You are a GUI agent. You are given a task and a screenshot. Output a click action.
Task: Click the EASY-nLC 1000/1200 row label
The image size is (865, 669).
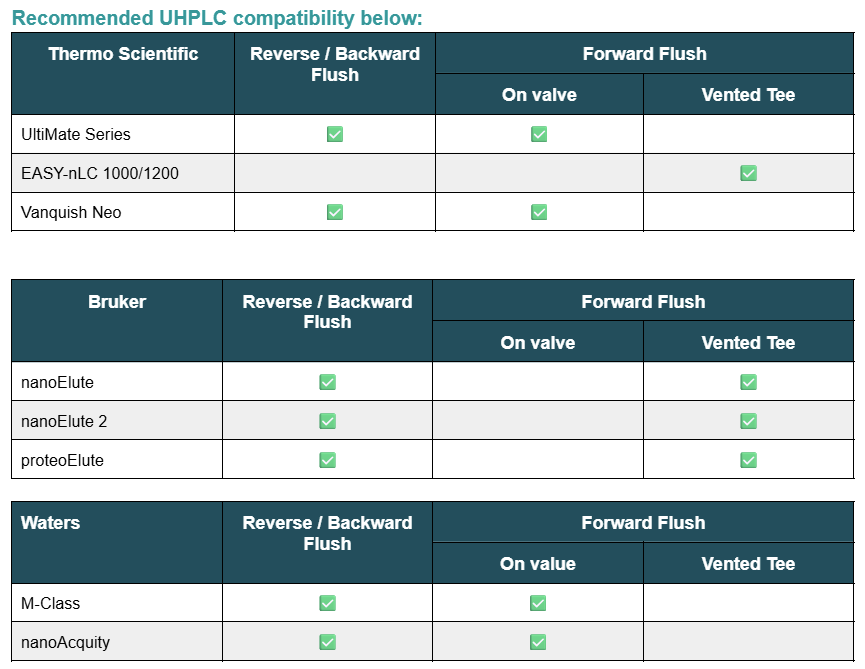(x=100, y=173)
